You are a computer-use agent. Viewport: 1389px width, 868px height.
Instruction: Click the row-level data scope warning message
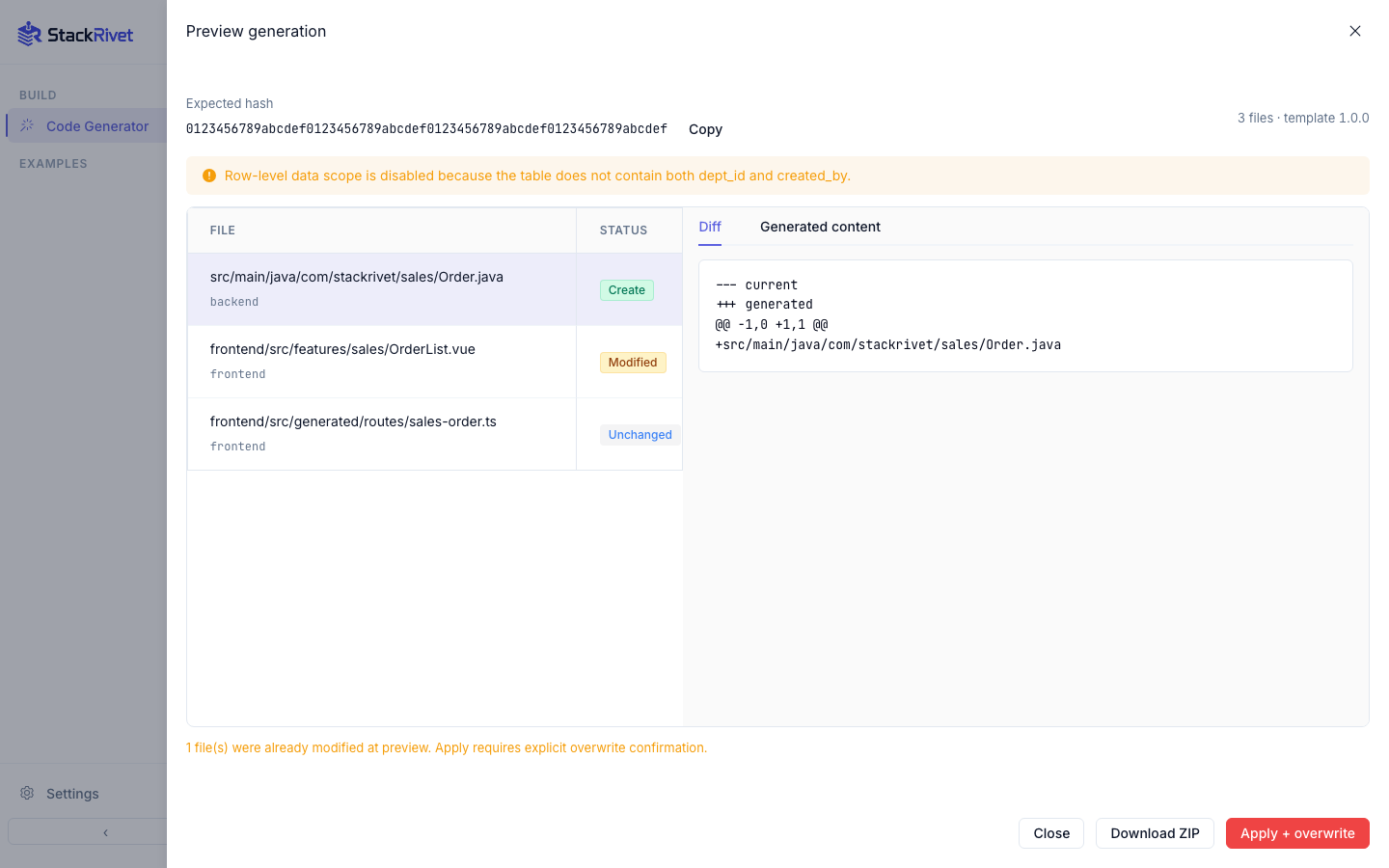tap(537, 176)
